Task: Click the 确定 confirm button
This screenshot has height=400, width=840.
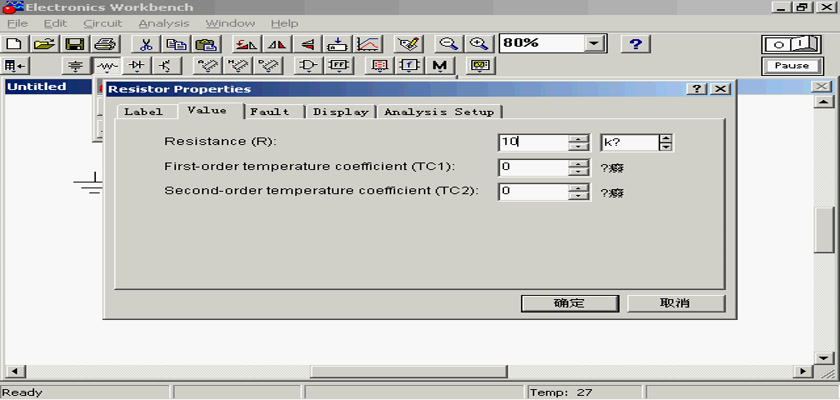Action: [x=567, y=303]
